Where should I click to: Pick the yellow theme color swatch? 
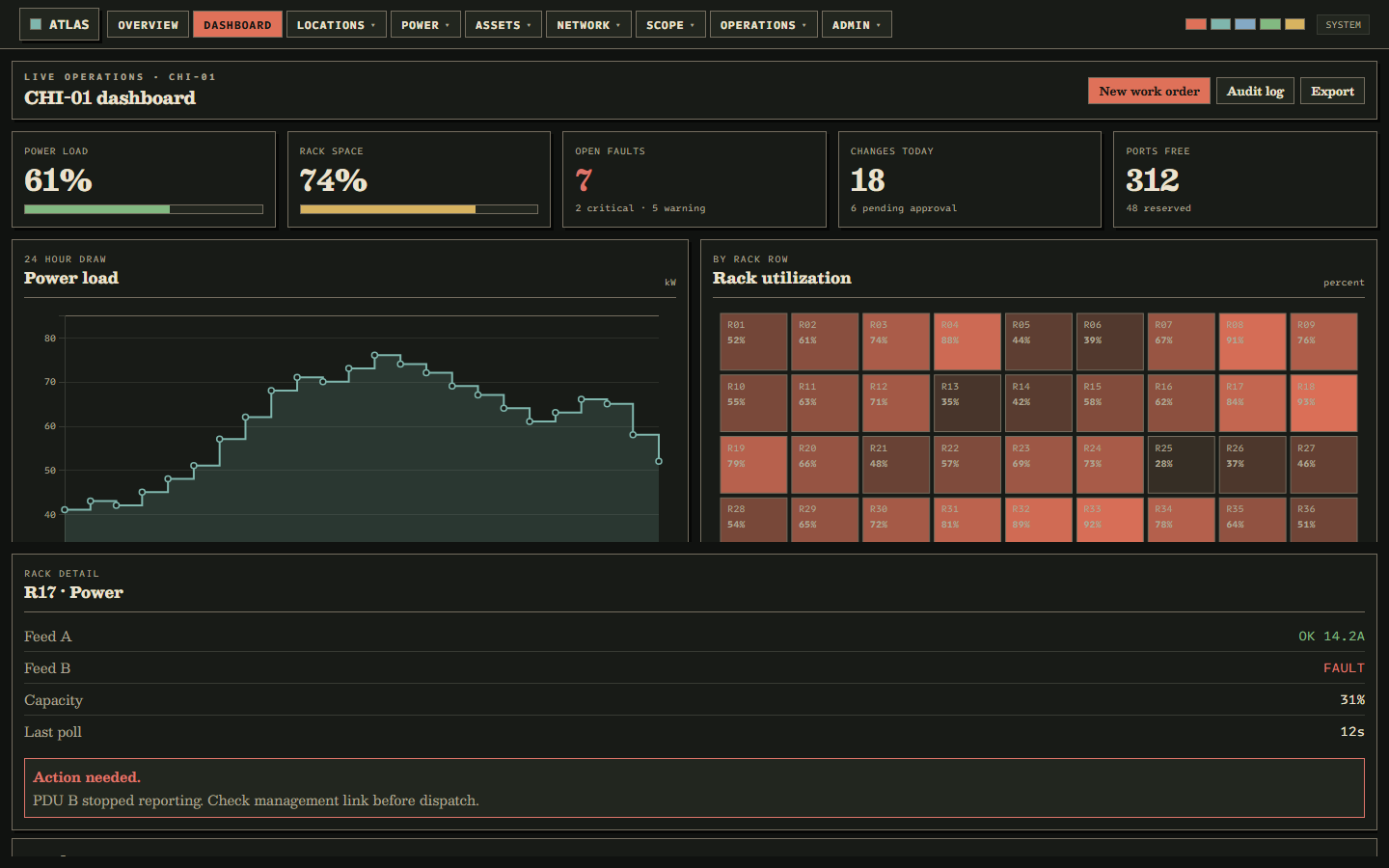tap(1295, 24)
